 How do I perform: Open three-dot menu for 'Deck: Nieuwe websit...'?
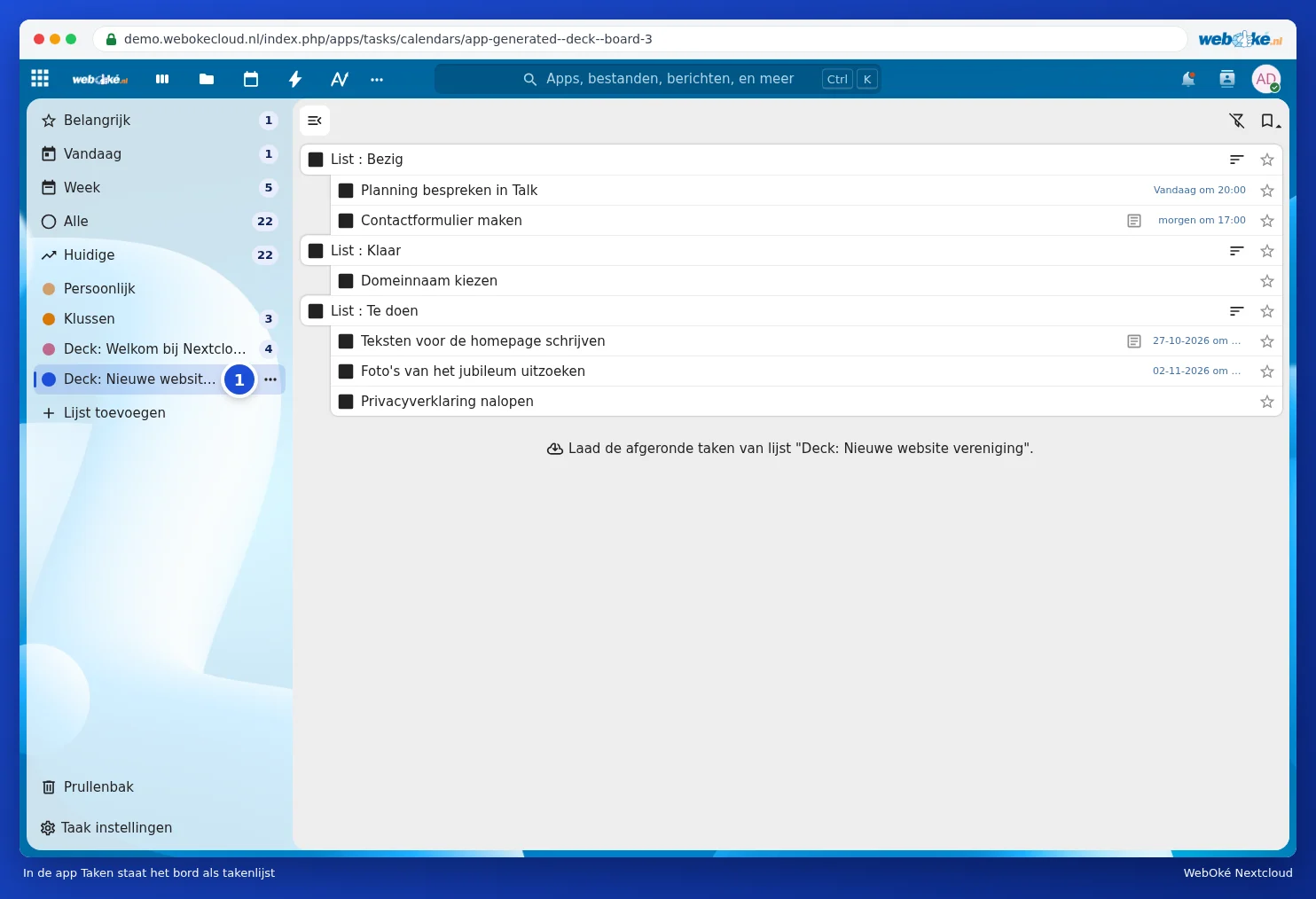[x=270, y=379]
